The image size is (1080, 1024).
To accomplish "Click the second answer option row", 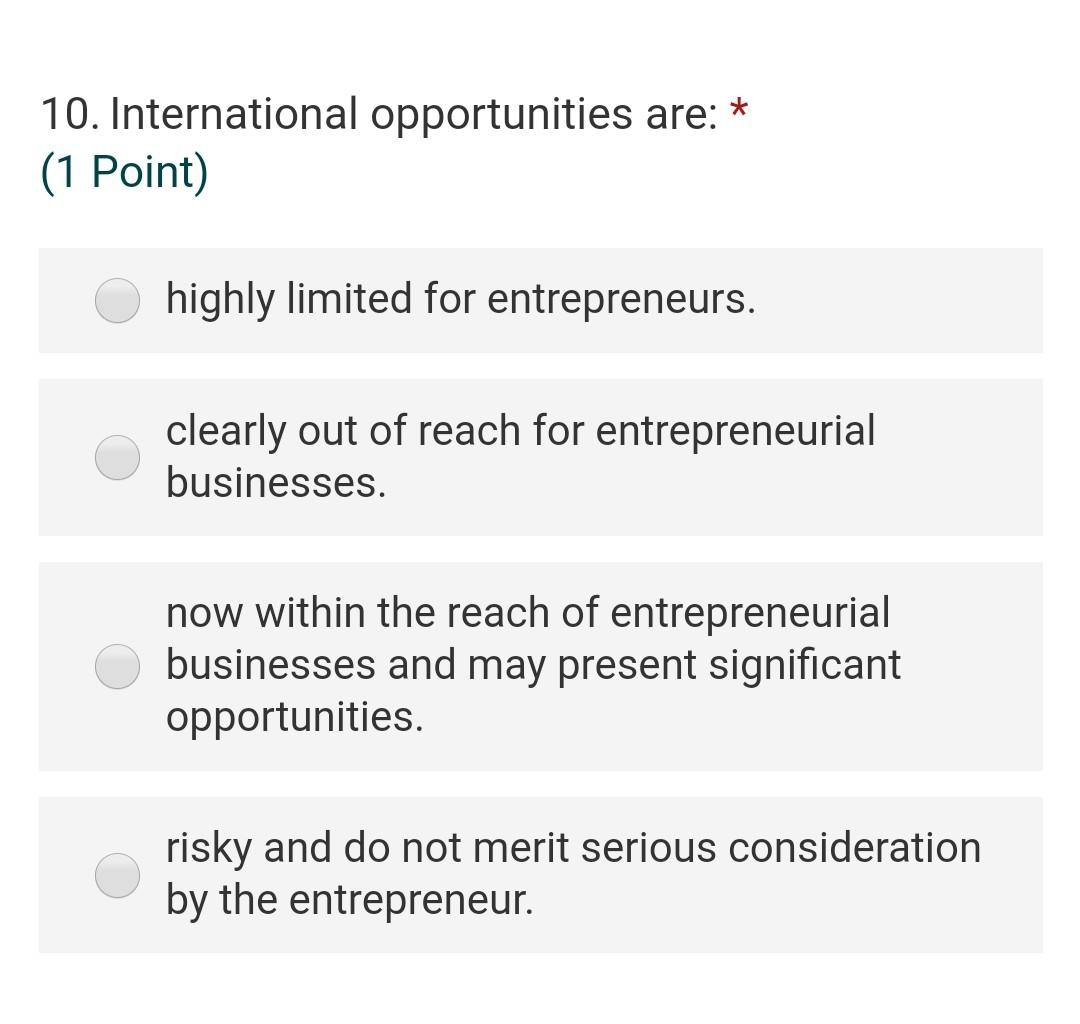I will pyautogui.click(x=540, y=458).
